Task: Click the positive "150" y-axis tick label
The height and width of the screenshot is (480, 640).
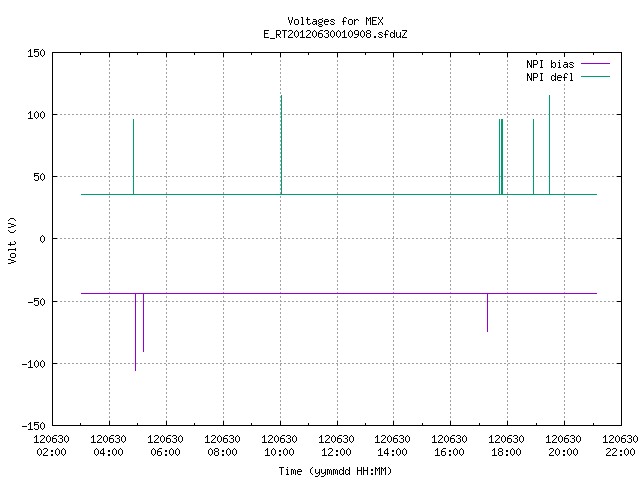Action: tap(36, 53)
